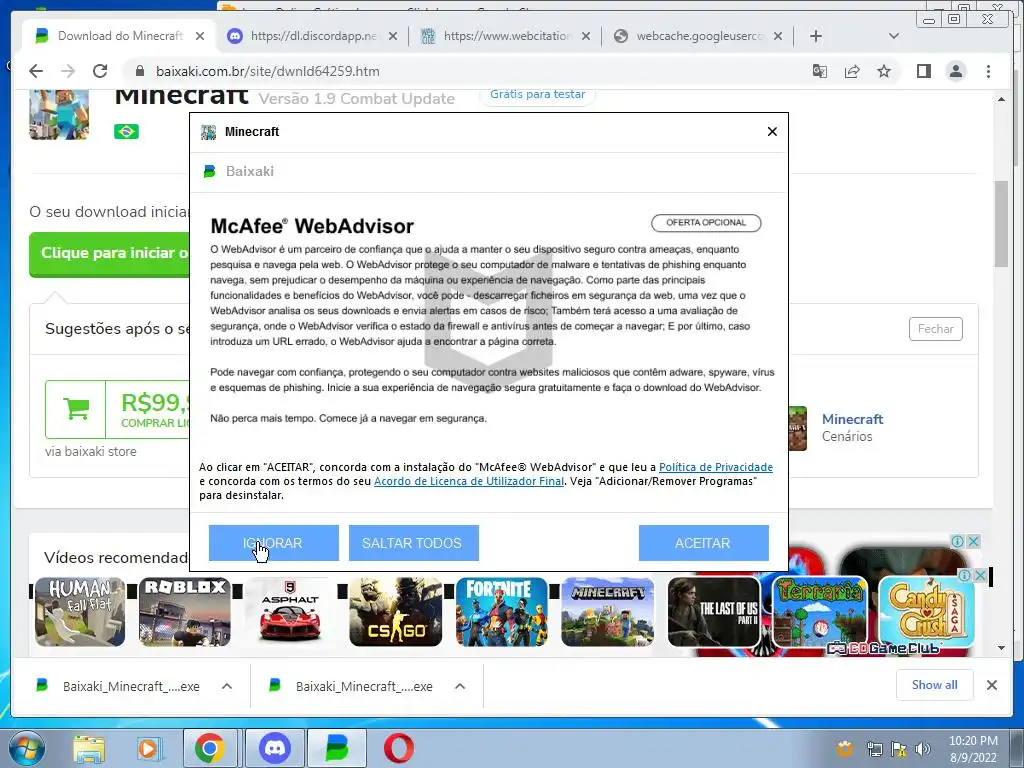This screenshot has height=768, width=1024.
Task: Click the Baixaki installer taskbar icon
Action: 337,748
